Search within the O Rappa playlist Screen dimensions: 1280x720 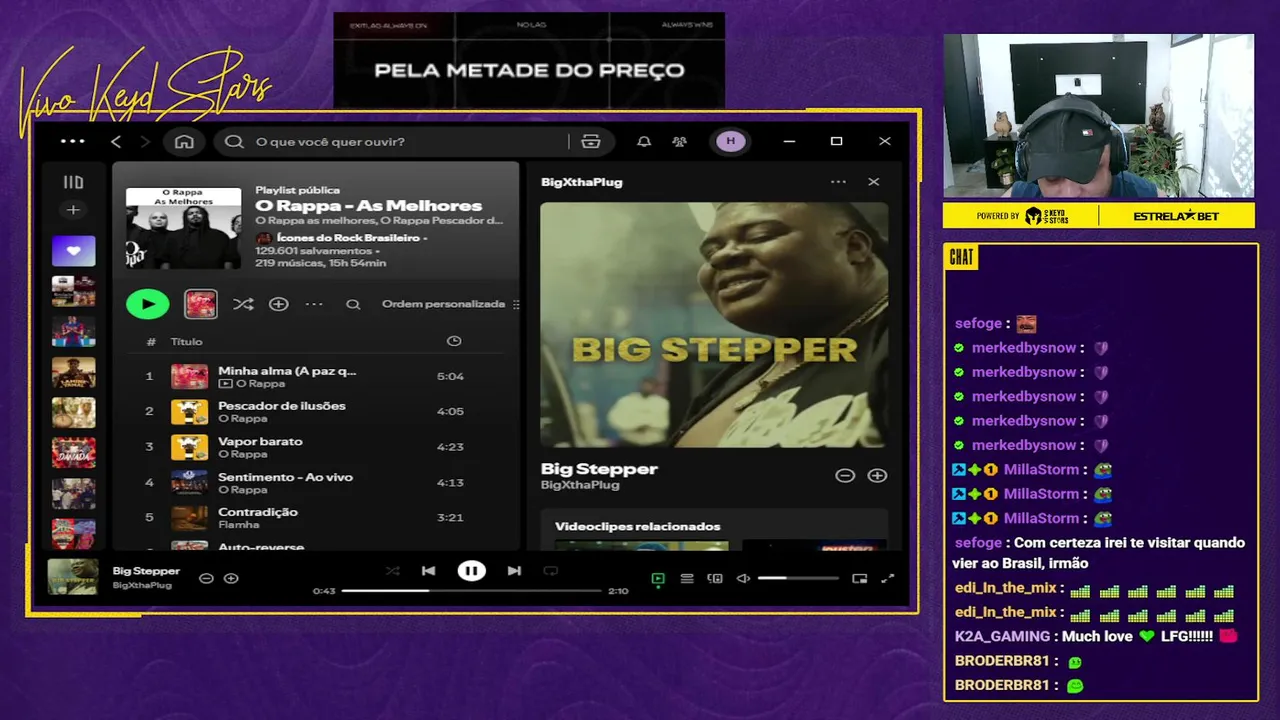(353, 304)
